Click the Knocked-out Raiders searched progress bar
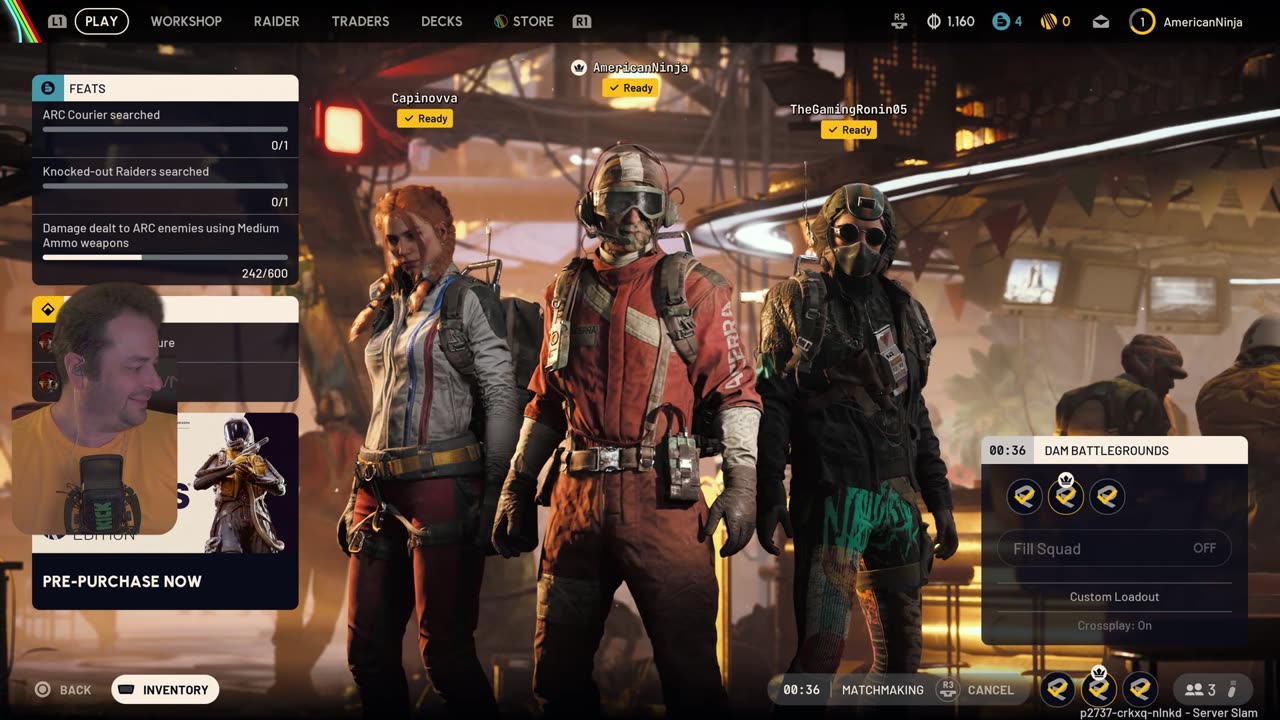Image resolution: width=1280 pixels, height=720 pixels. [165, 186]
